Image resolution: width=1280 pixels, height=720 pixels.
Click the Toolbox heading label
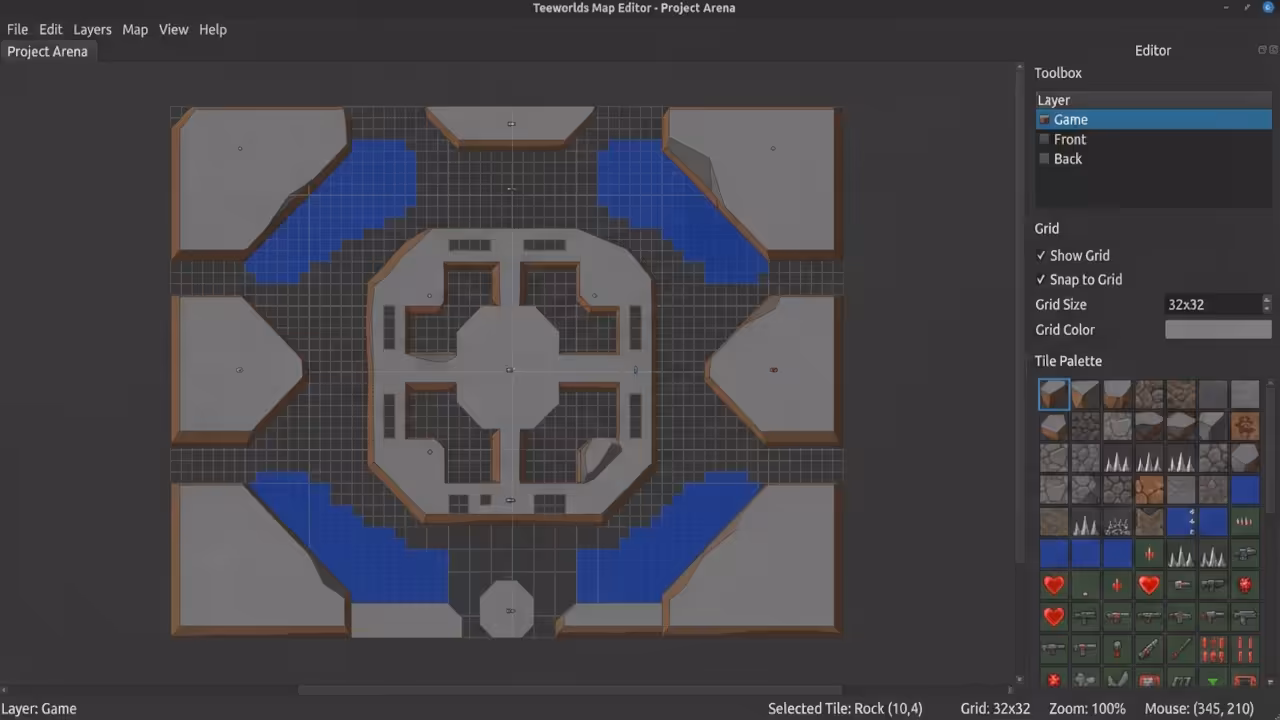(x=1058, y=73)
